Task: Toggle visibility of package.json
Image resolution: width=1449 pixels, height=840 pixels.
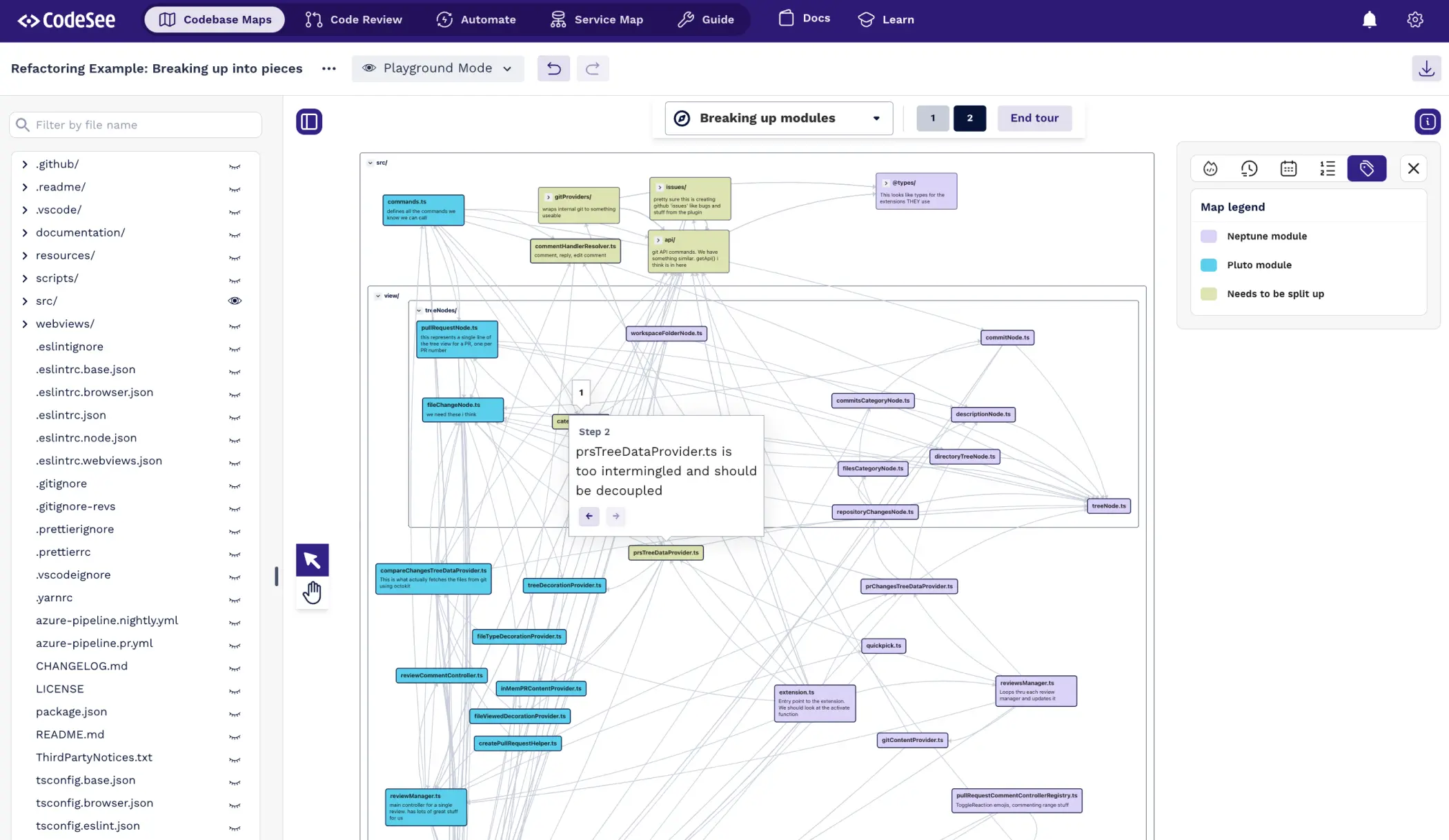Action: pos(235,712)
